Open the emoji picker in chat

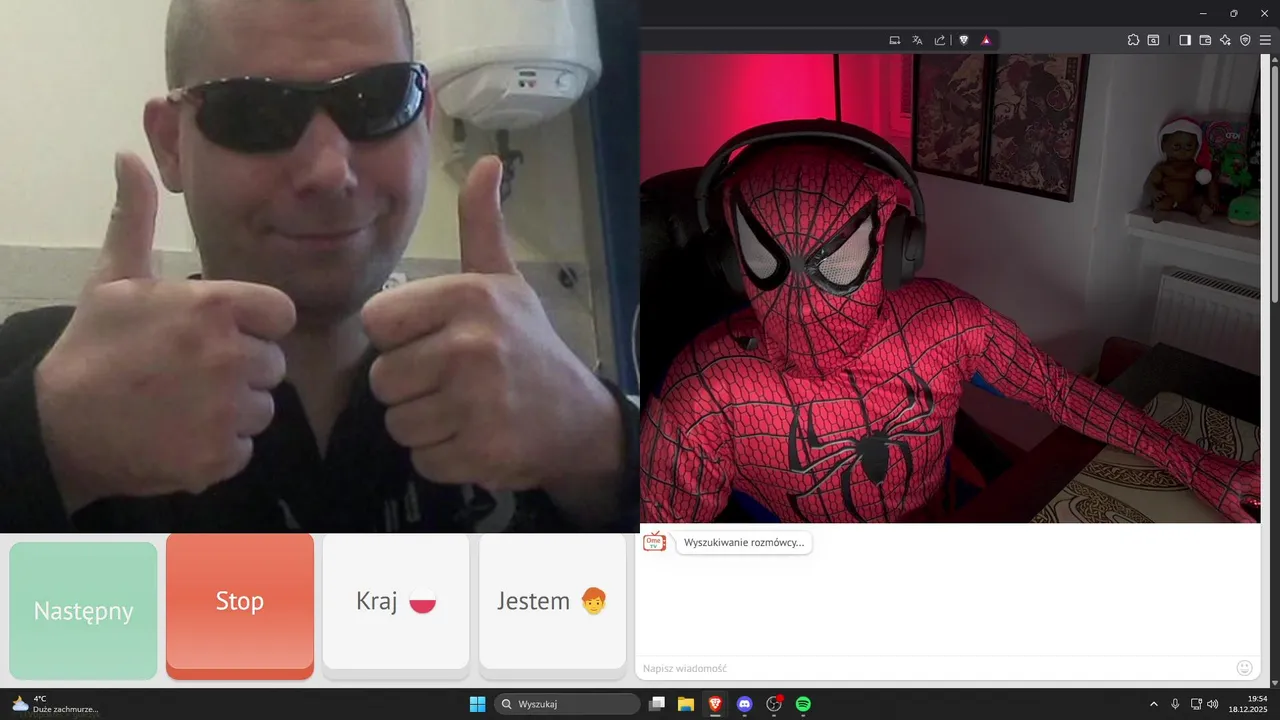click(1245, 668)
